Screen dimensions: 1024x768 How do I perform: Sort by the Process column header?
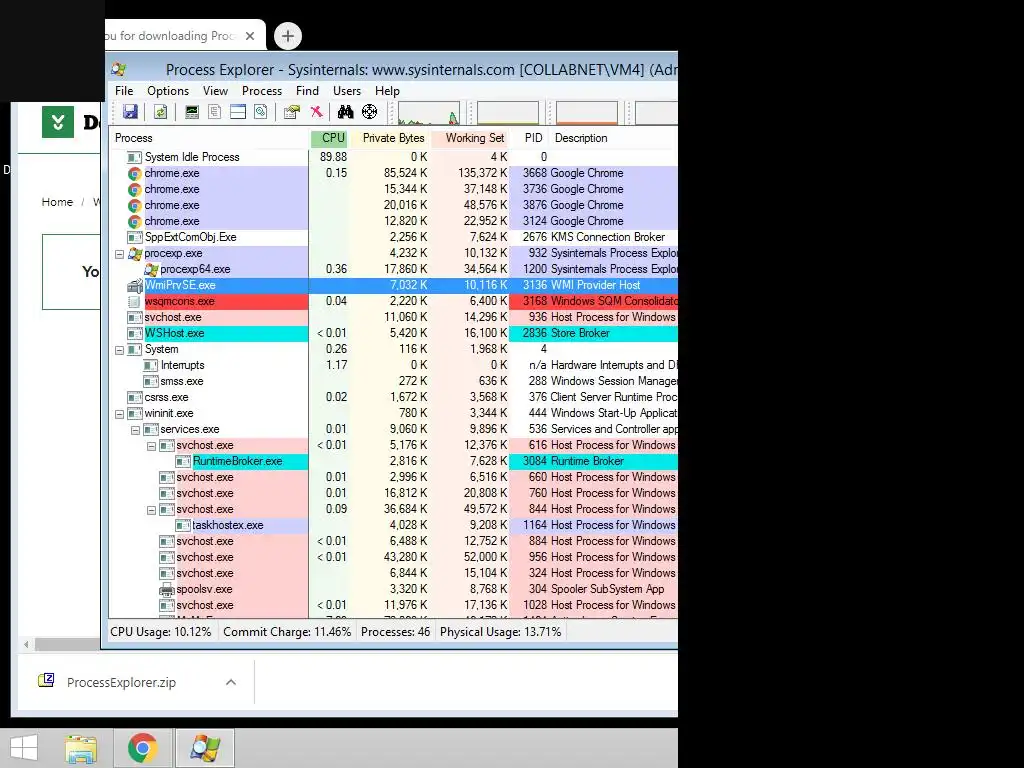[x=209, y=138]
